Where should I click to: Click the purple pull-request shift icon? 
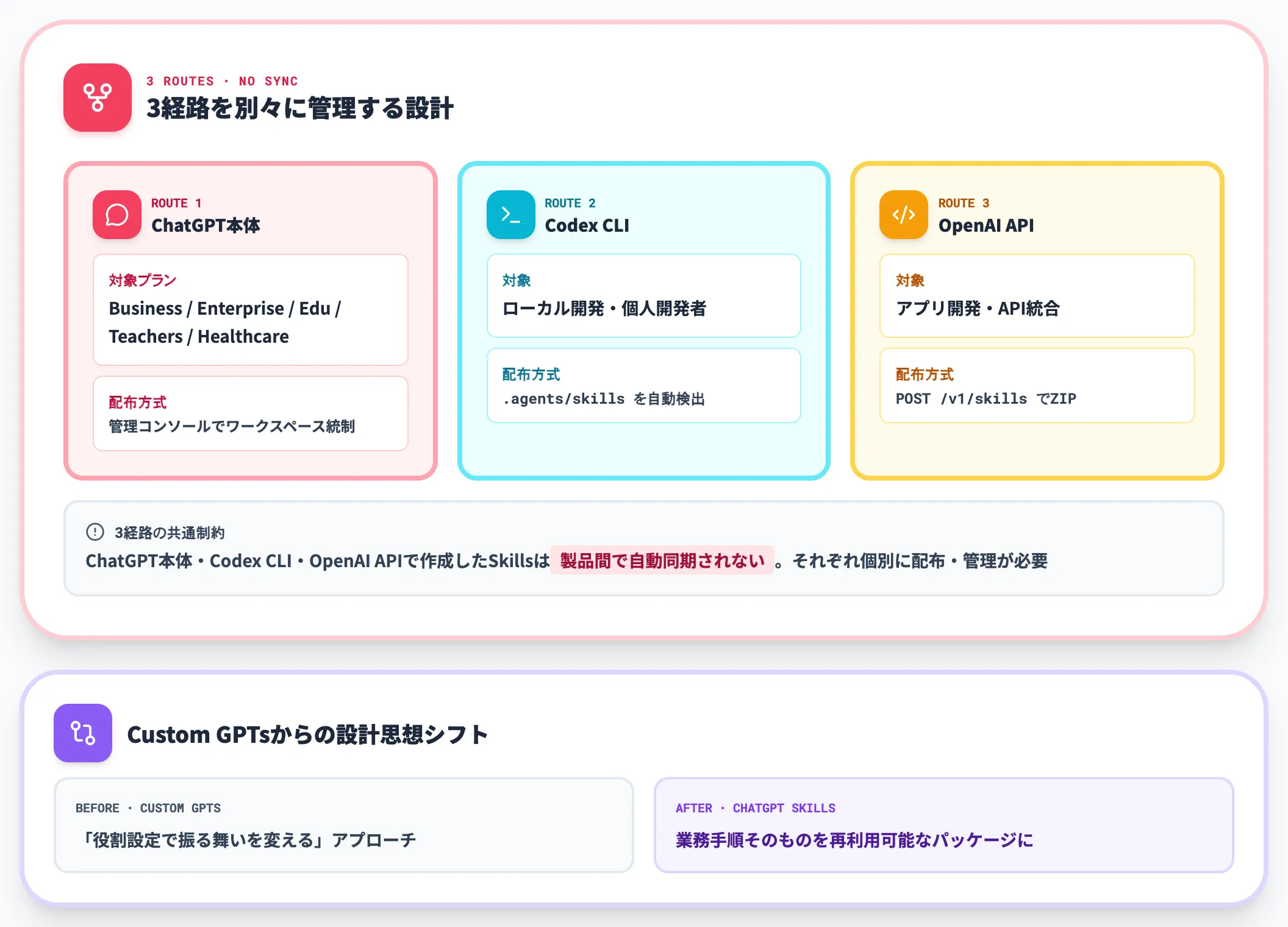(x=83, y=733)
